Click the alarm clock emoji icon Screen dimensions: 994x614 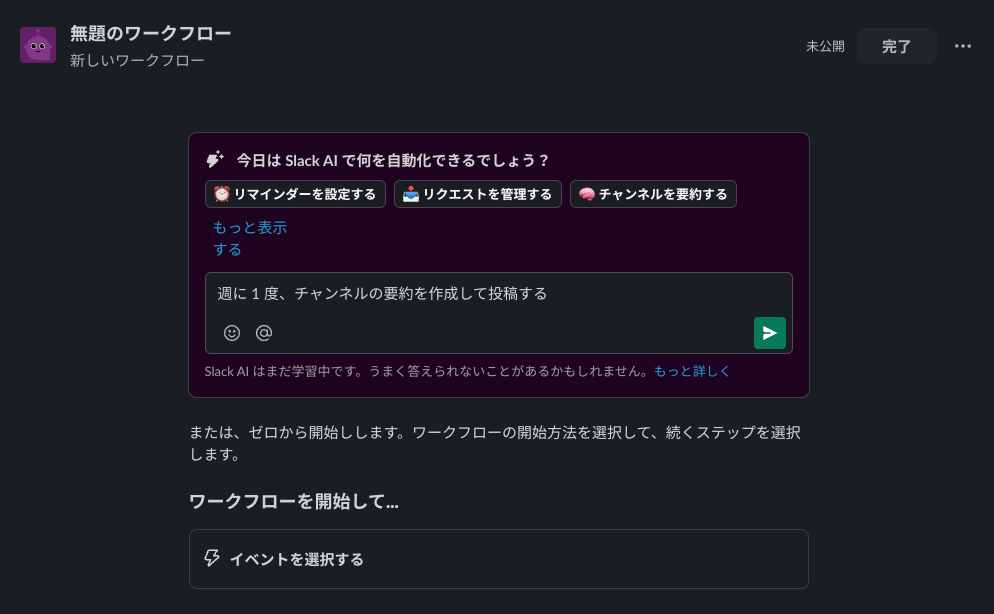tap(222, 194)
